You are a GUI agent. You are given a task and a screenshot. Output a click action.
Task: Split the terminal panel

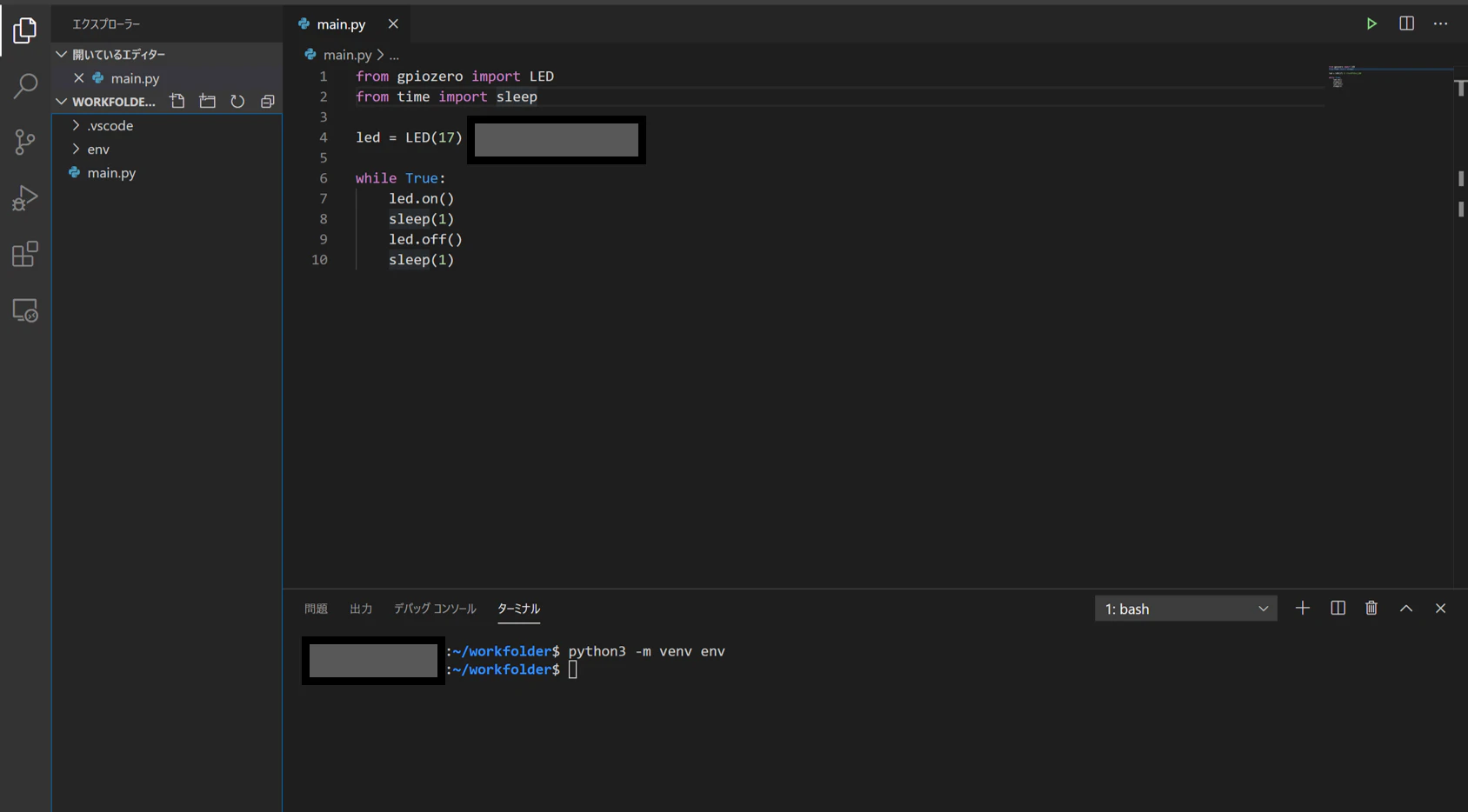pyautogui.click(x=1338, y=609)
